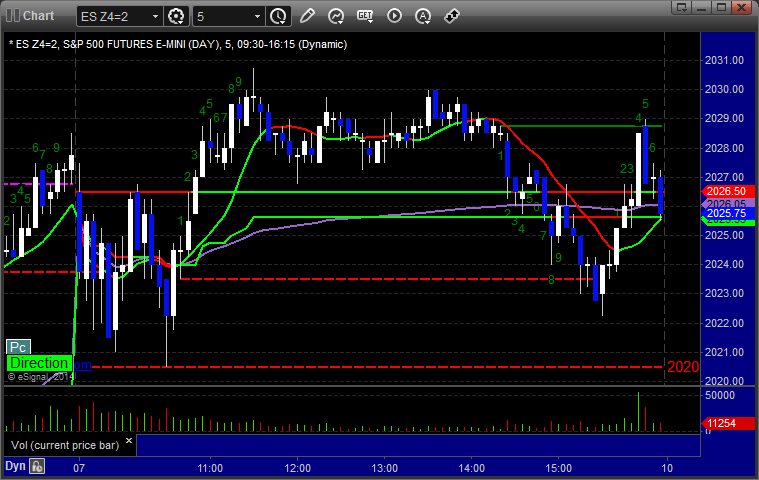Image resolution: width=759 pixels, height=480 pixels.
Task: Select the Vol (current price bar) label
Action: pyautogui.click(x=65, y=445)
